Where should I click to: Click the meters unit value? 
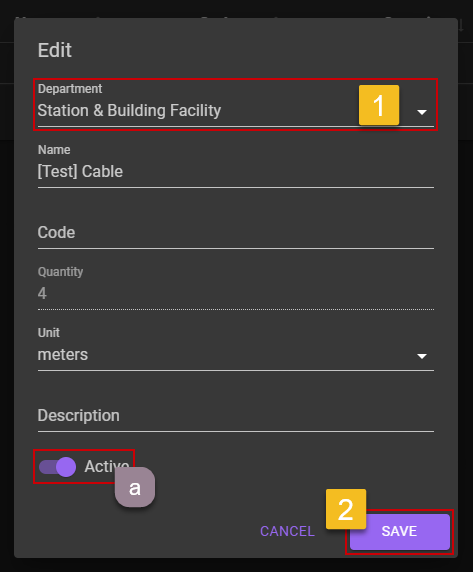pos(63,355)
